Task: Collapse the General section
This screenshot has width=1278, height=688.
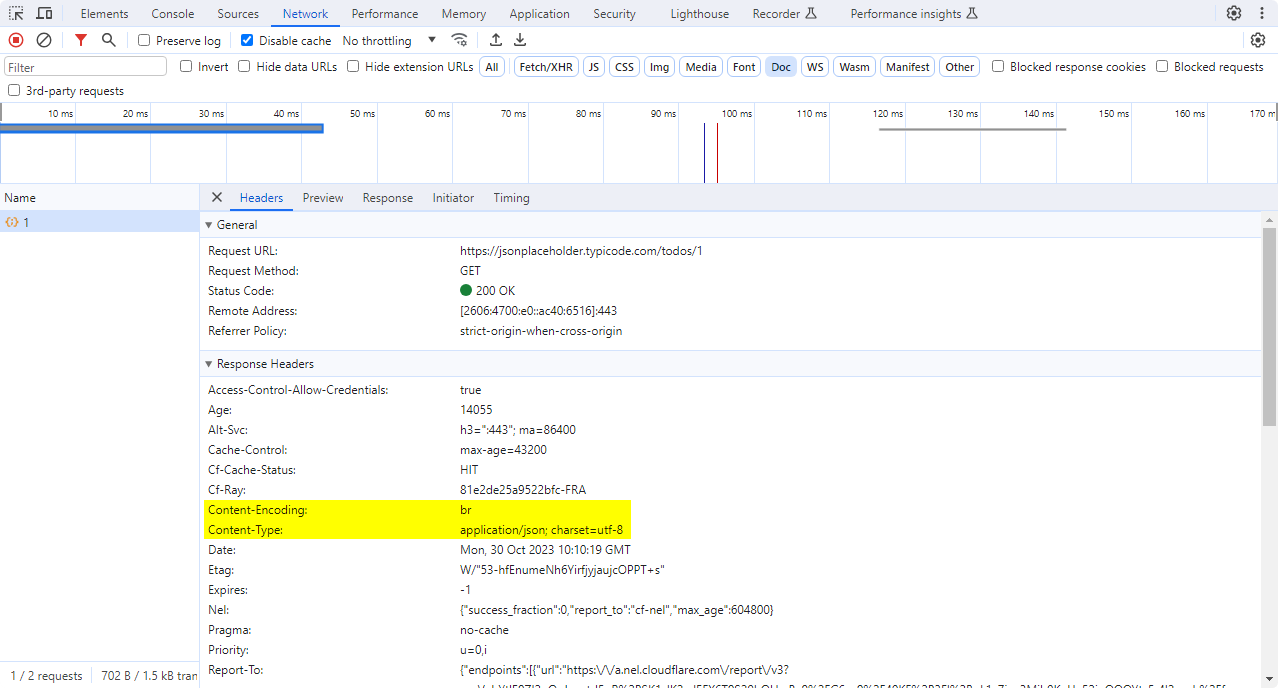Action: coord(209,225)
